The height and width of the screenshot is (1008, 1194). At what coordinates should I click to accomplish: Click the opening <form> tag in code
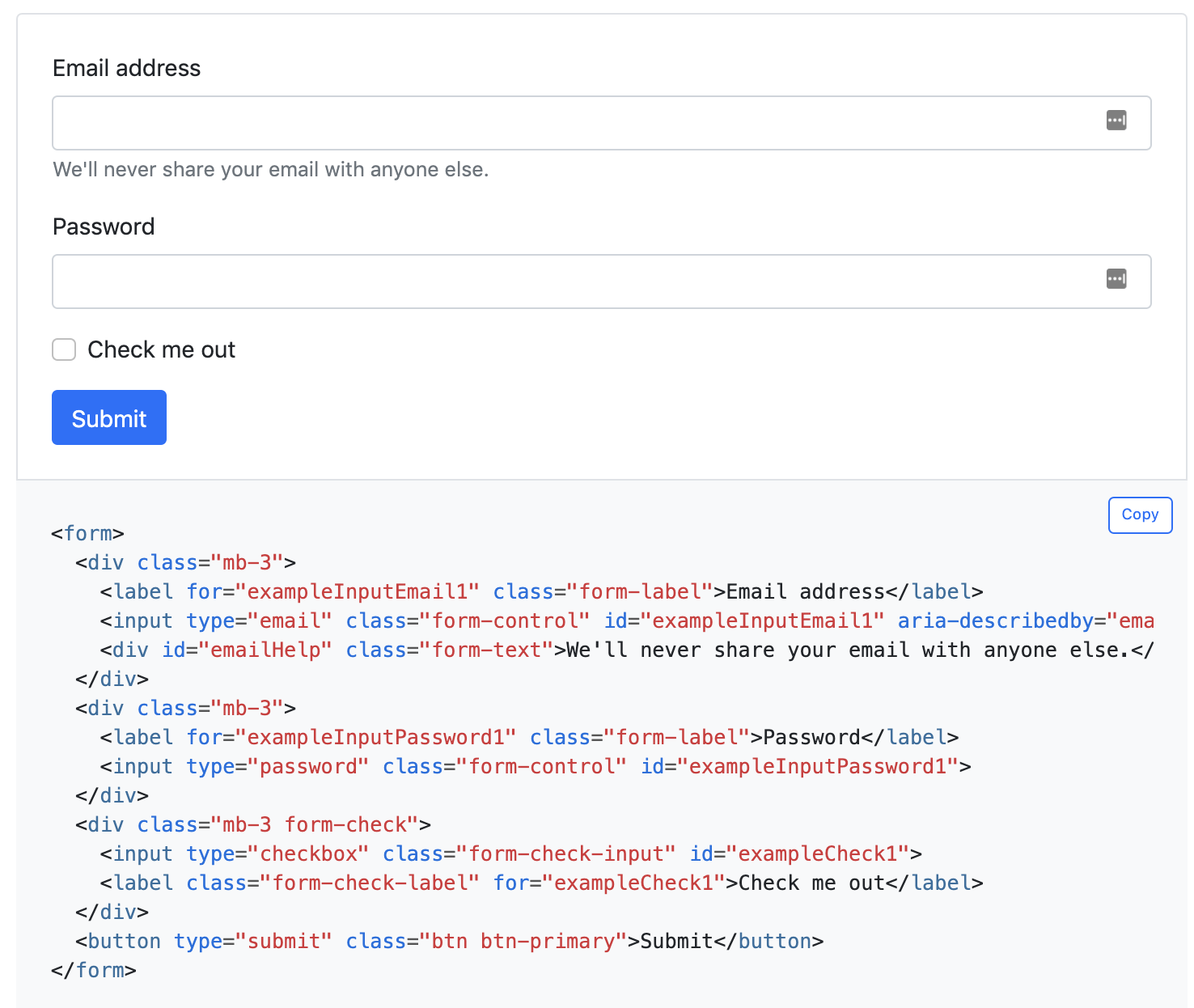pos(87,534)
